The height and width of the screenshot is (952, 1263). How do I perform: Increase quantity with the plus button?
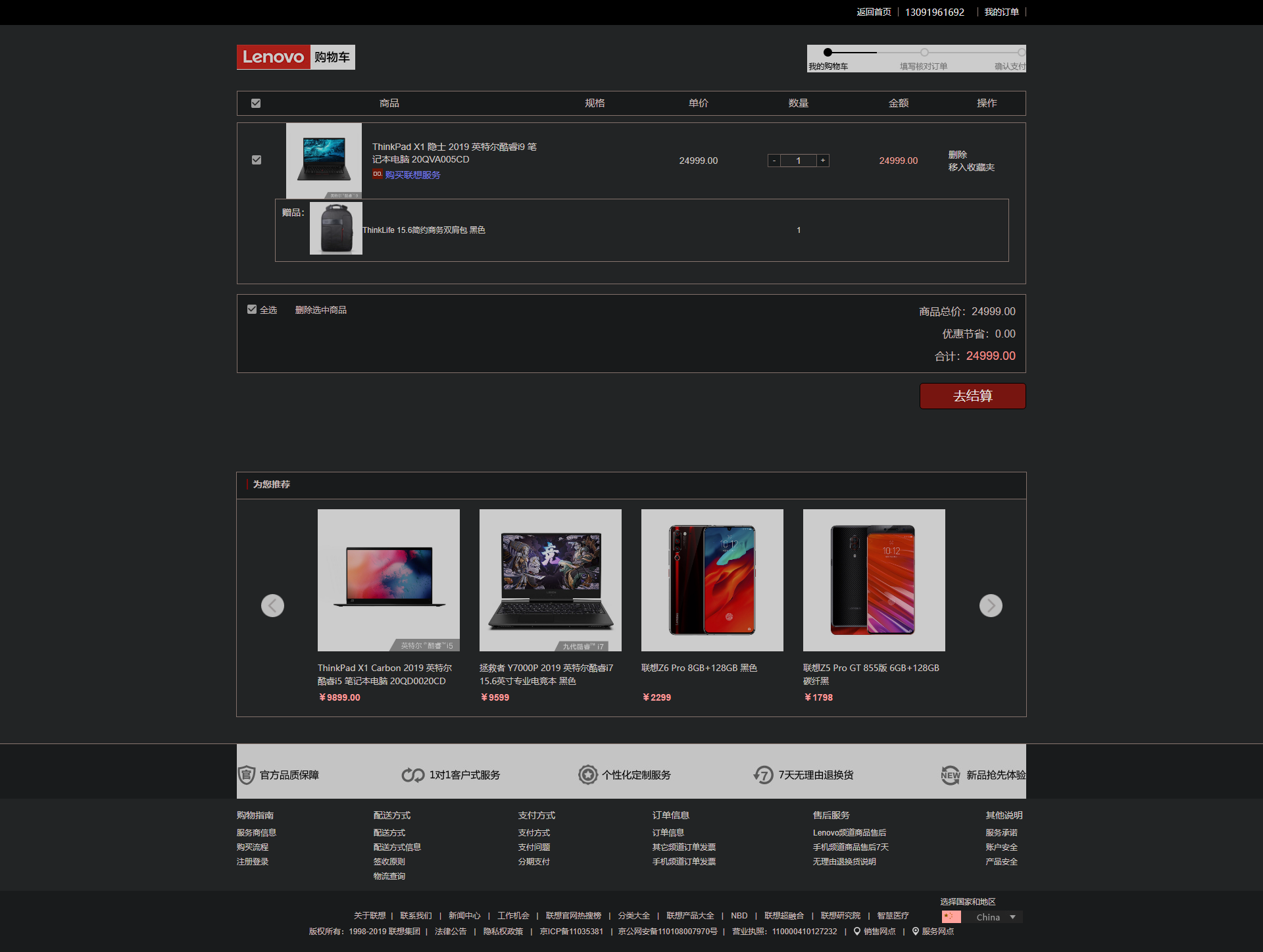[823, 161]
